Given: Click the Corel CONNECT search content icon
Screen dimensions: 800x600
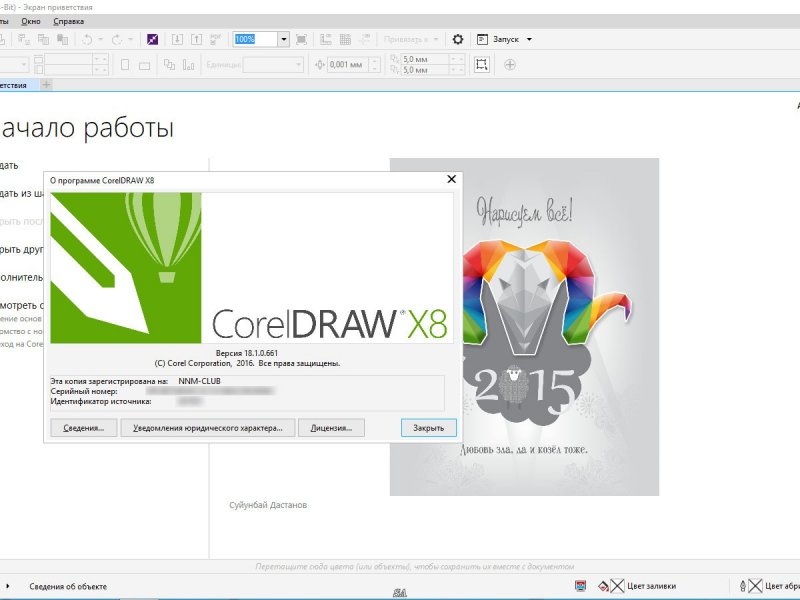Looking at the screenshot, I should point(153,39).
